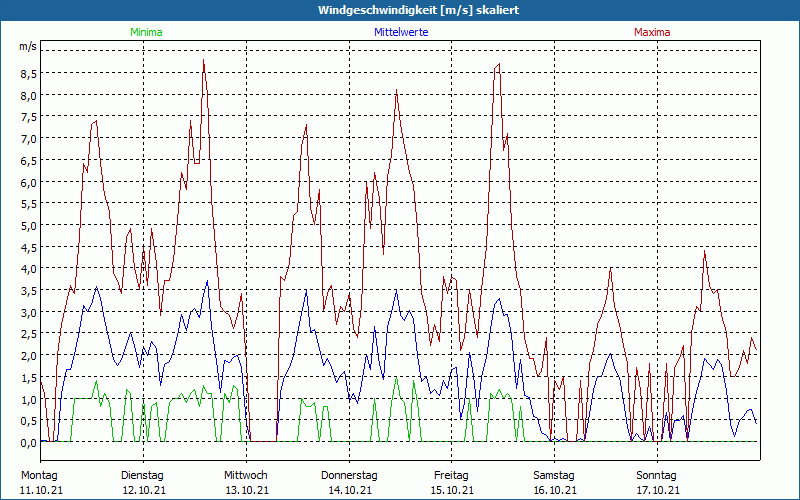Click the 8,0 y-axis value
Image resolution: width=800 pixels, height=500 pixels.
[28, 95]
